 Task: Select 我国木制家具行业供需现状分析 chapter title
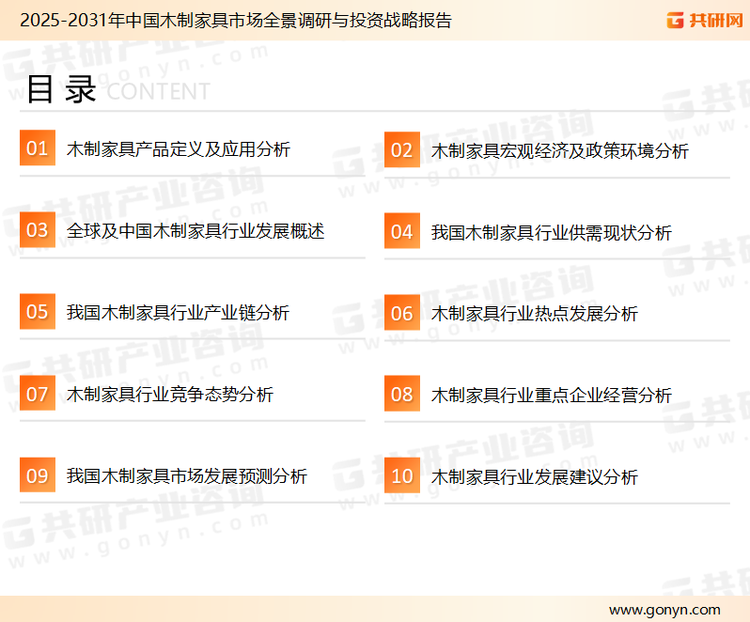coord(551,233)
